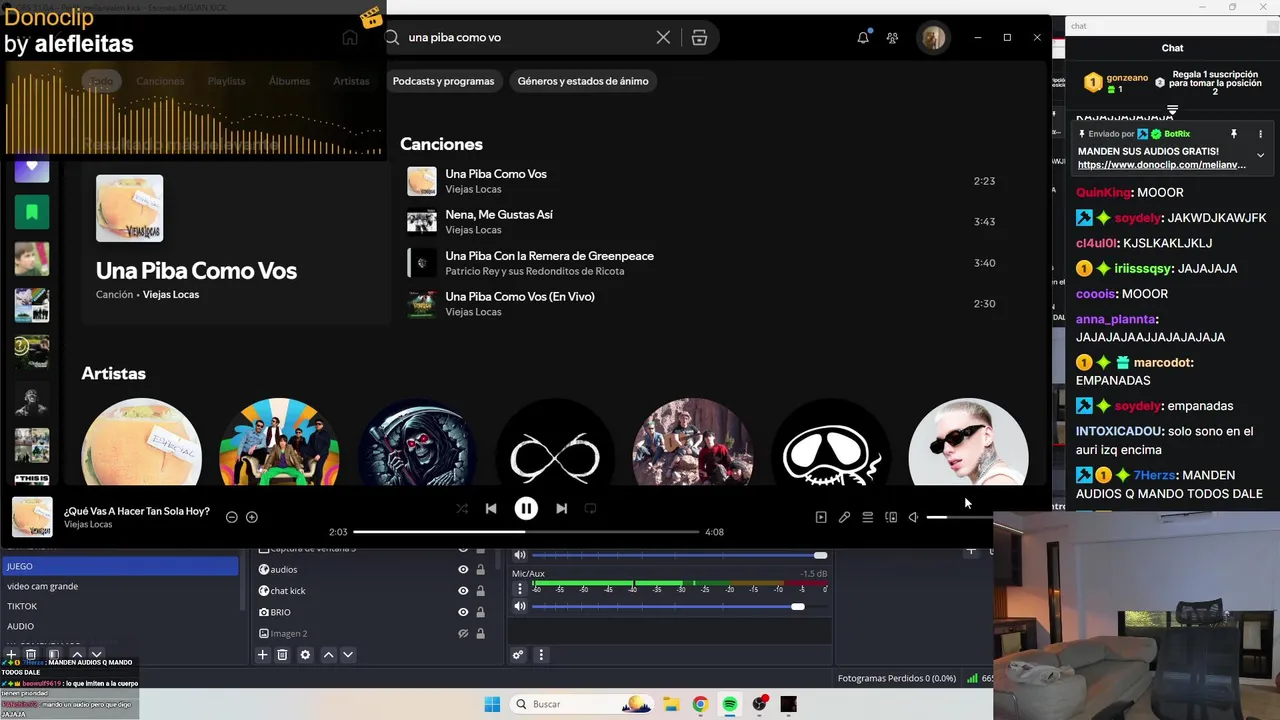Adjust the Spotify volume slider
This screenshot has width=1280, height=720.
point(960,517)
